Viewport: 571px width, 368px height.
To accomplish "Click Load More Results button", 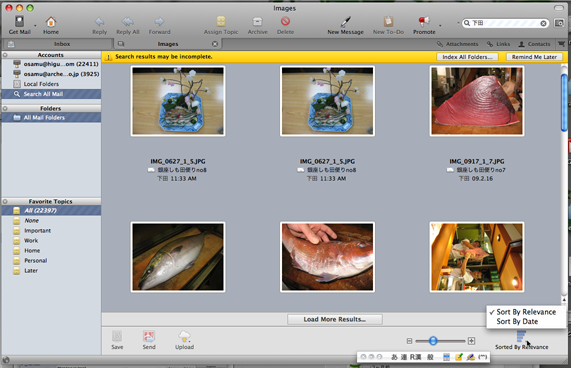I will point(335,319).
